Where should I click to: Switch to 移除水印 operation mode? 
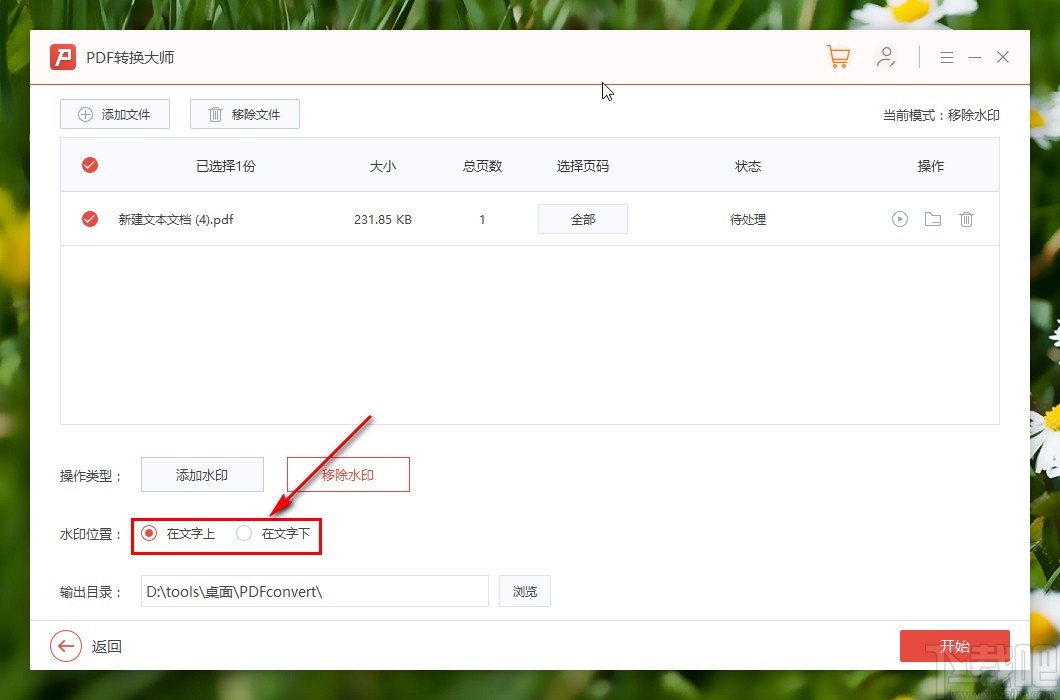pos(348,474)
